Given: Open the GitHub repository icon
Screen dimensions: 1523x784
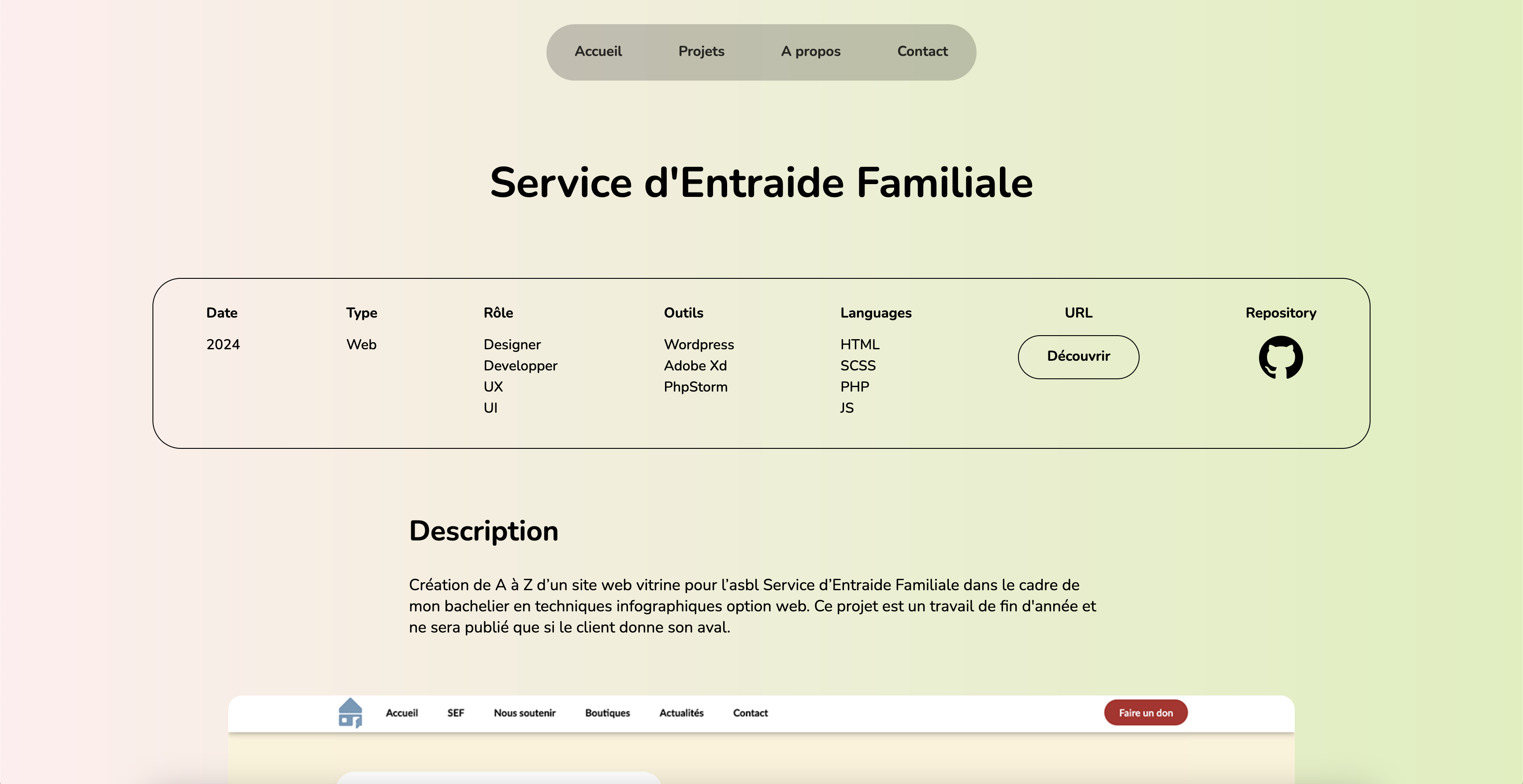Looking at the screenshot, I should (x=1281, y=358).
